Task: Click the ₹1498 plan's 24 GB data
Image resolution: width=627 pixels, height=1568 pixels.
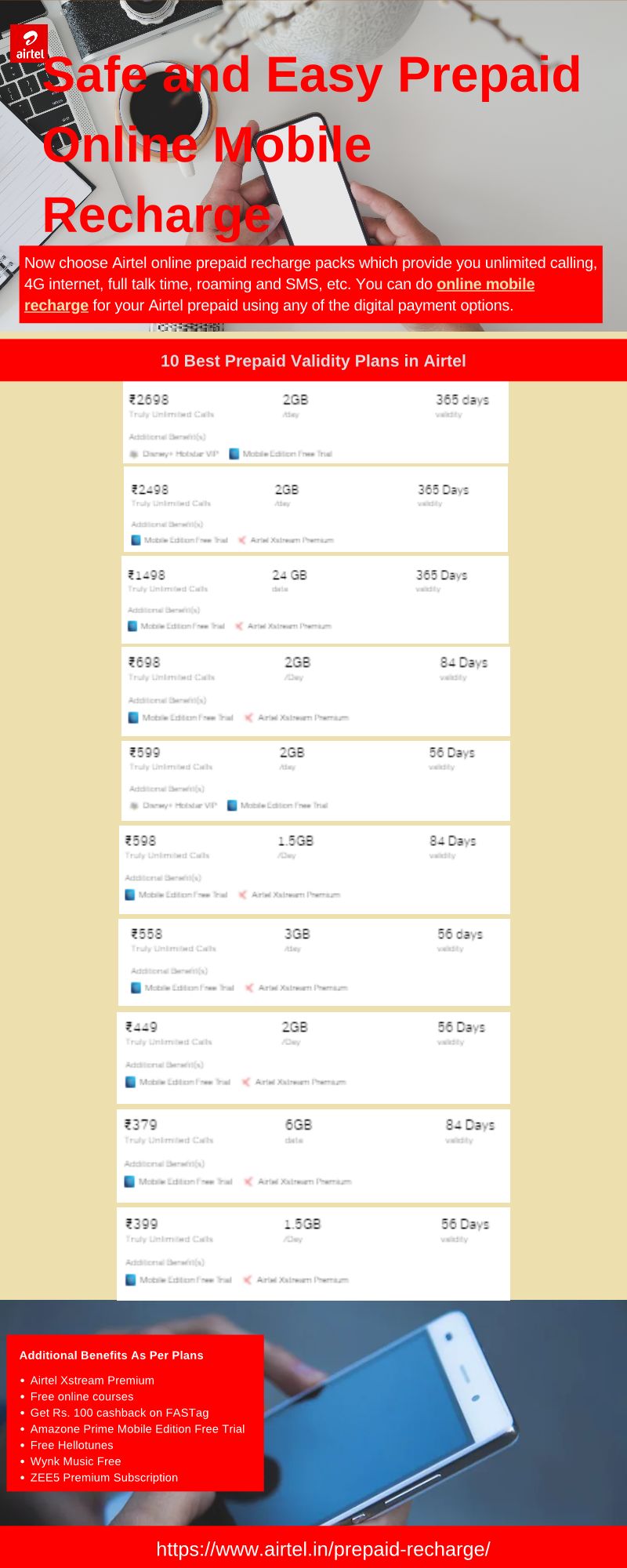Action: pyautogui.click(x=289, y=575)
